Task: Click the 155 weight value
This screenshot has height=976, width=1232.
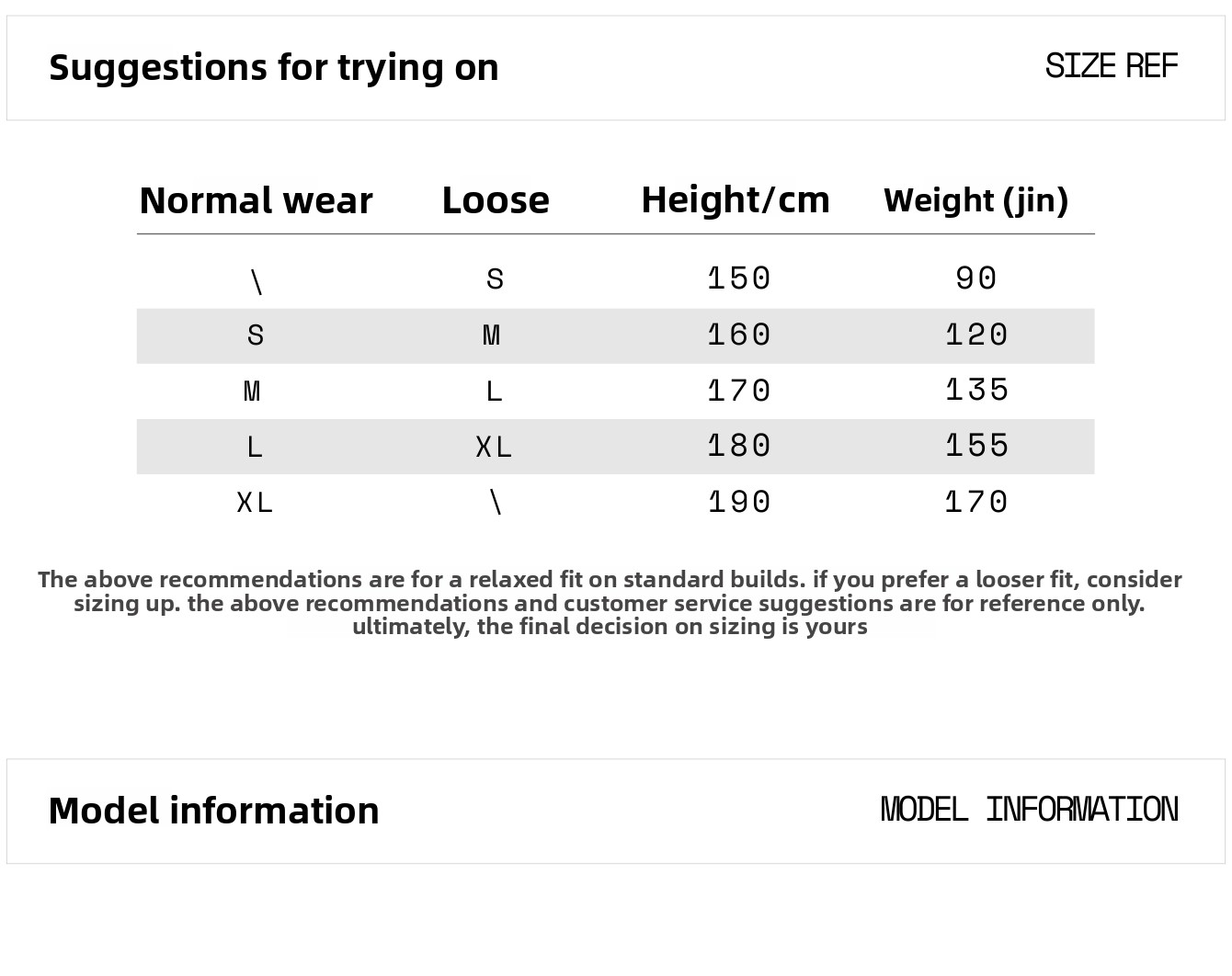Action: tap(976, 447)
